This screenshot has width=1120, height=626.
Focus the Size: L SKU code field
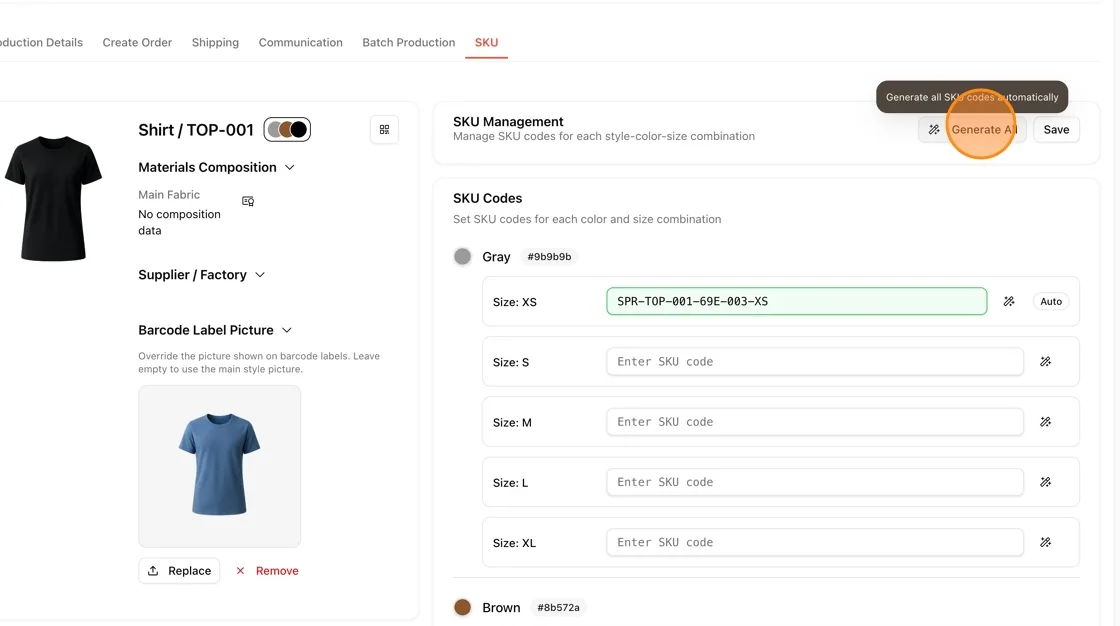point(814,482)
